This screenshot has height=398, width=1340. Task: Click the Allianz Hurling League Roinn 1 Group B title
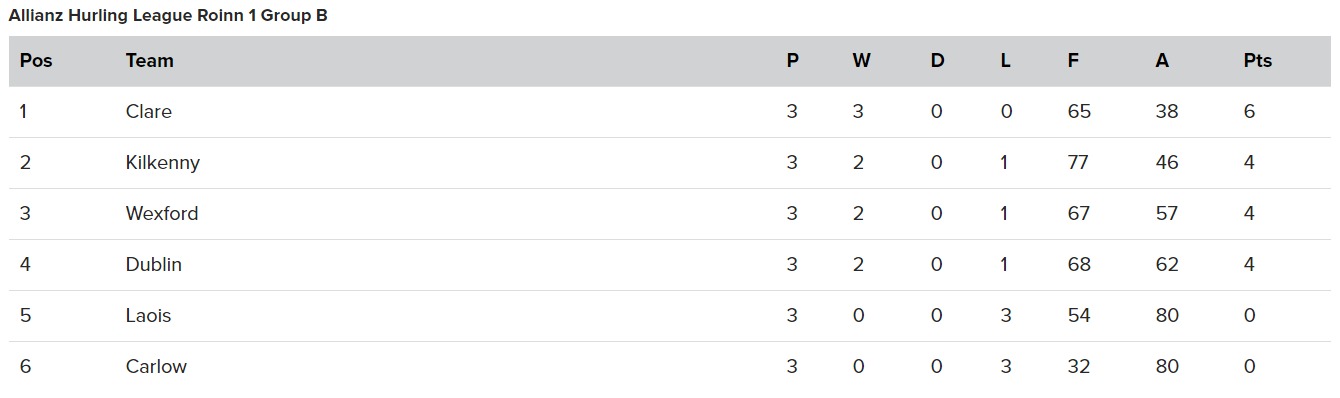168,16
